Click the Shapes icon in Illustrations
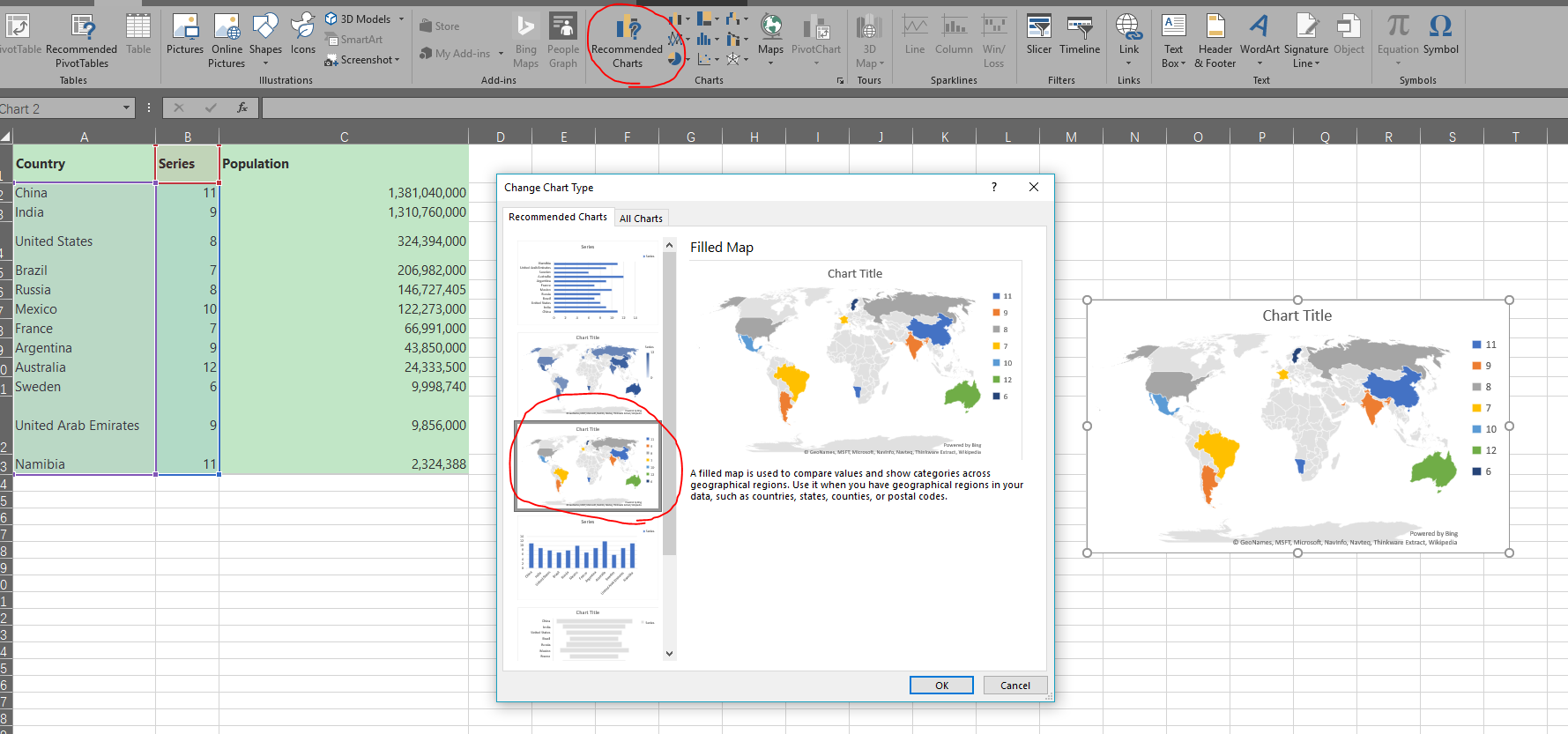This screenshot has height=734, width=1568. 265,35
